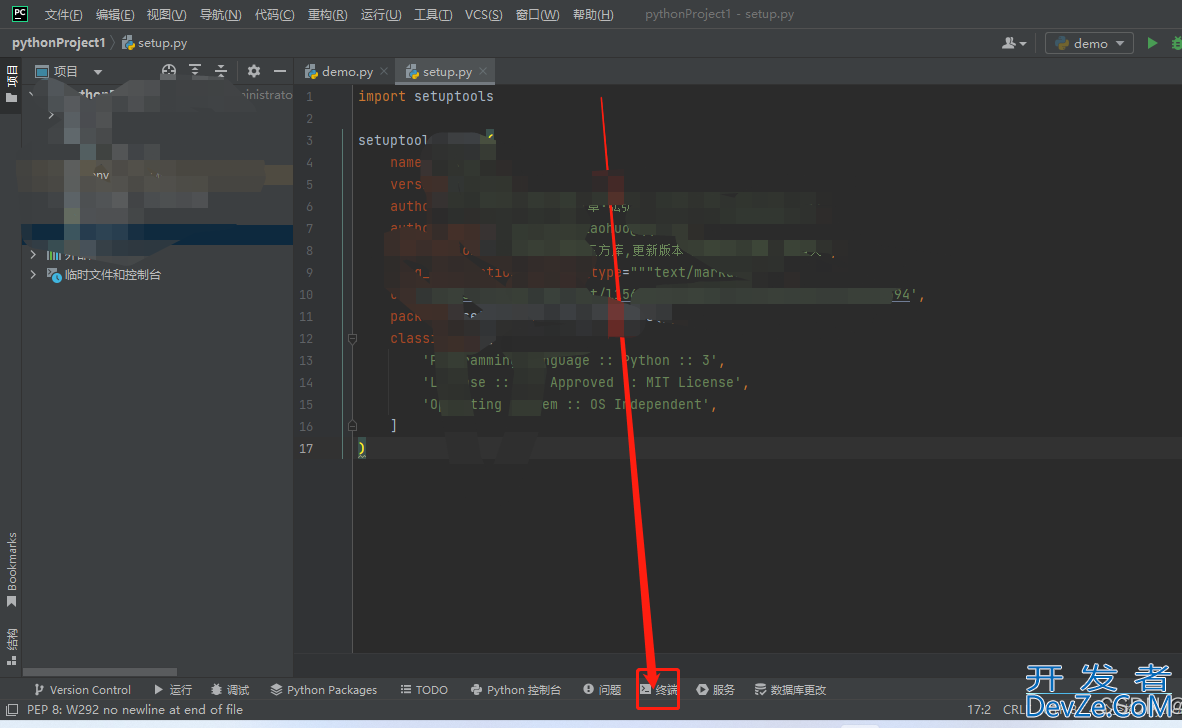Toggle the 项目 tool window sidebar button

click(11, 84)
